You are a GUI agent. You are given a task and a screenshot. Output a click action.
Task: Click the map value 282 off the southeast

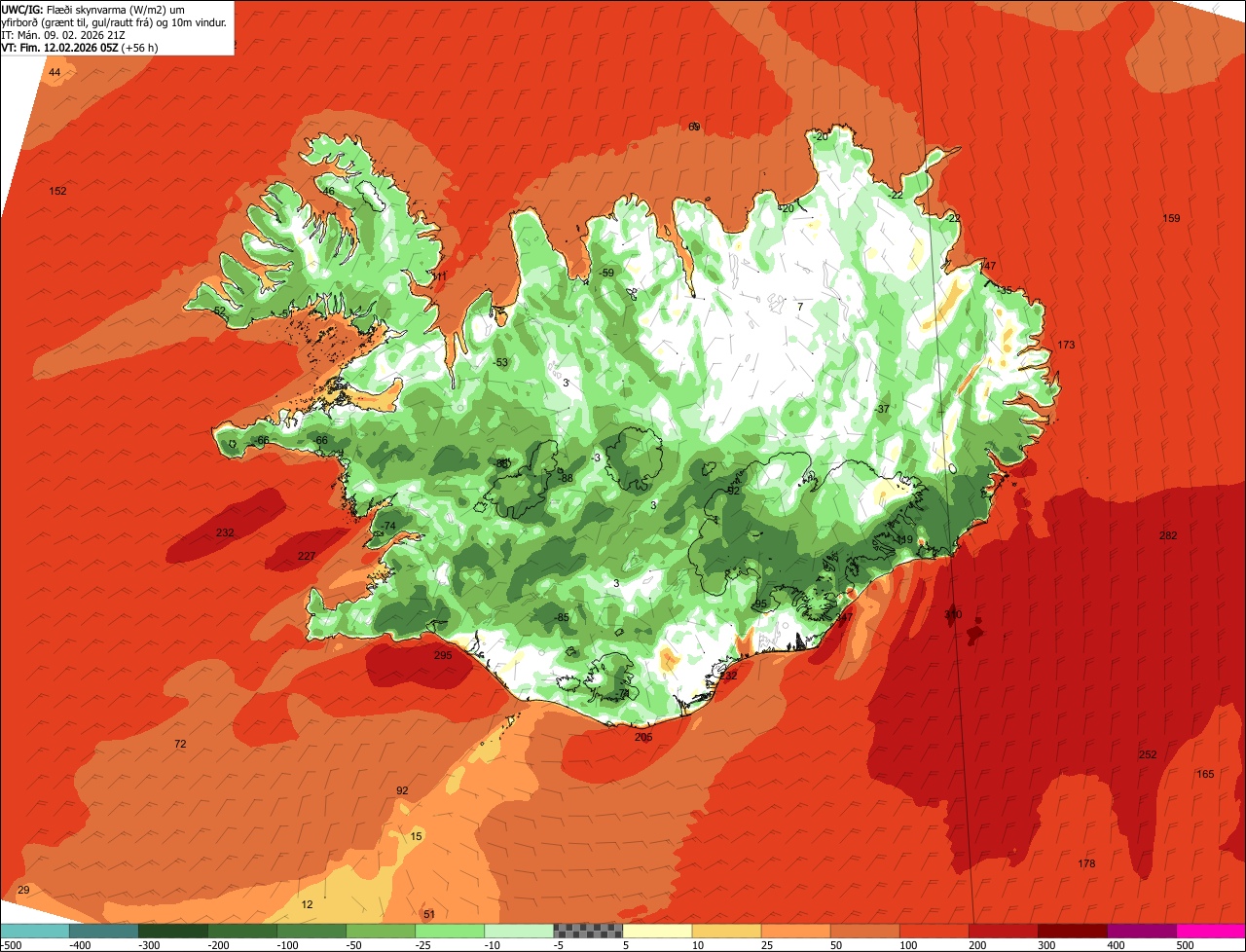coord(1168,535)
